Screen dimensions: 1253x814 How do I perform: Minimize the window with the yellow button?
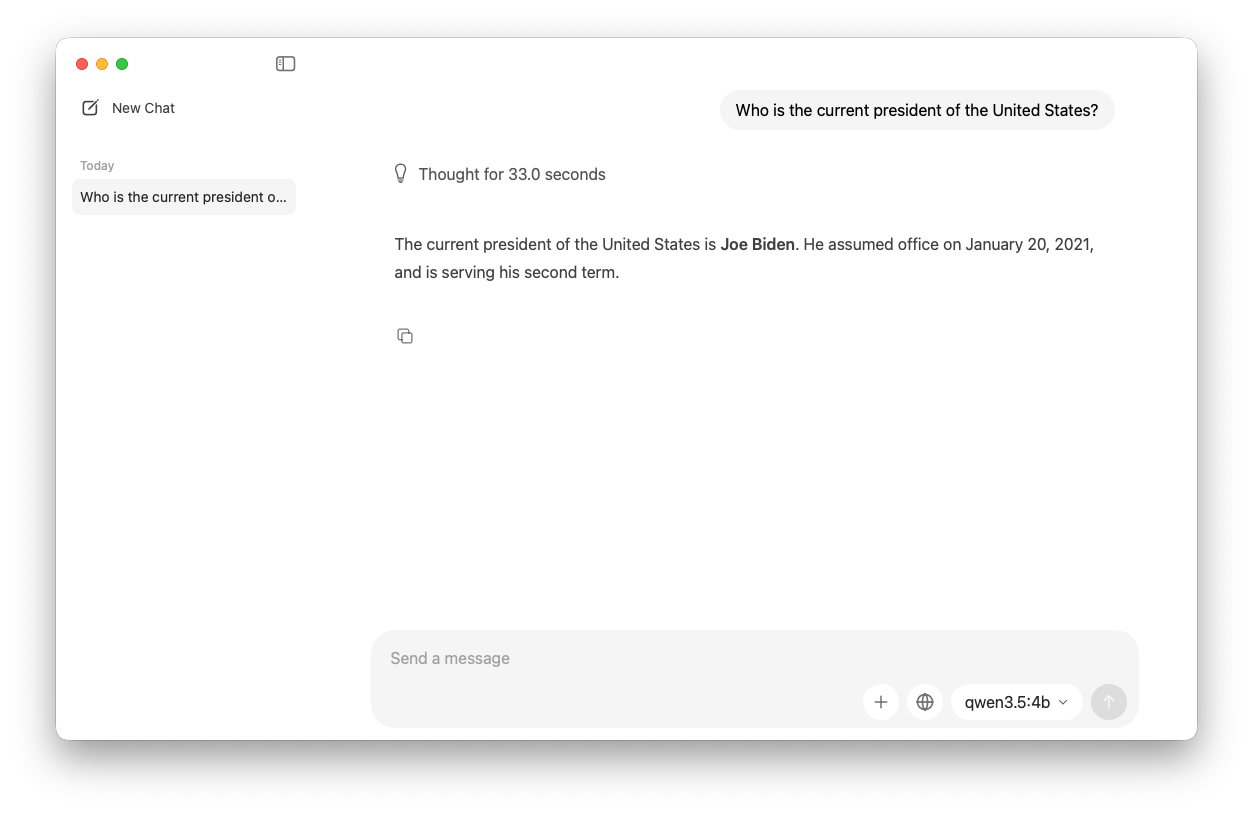[x=102, y=64]
